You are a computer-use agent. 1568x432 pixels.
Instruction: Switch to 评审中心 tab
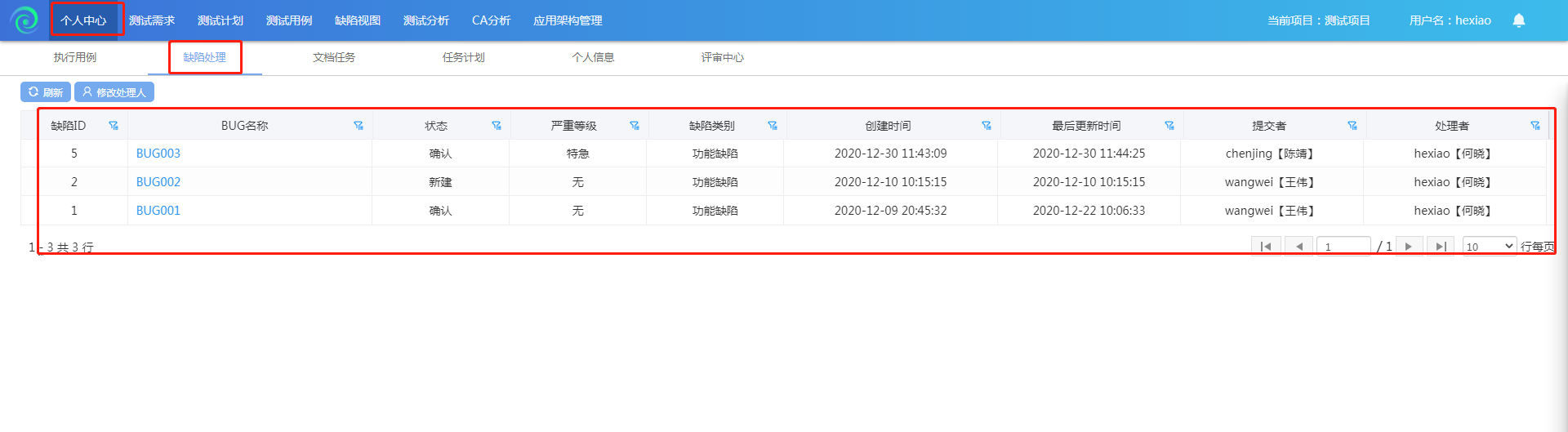[x=723, y=57]
